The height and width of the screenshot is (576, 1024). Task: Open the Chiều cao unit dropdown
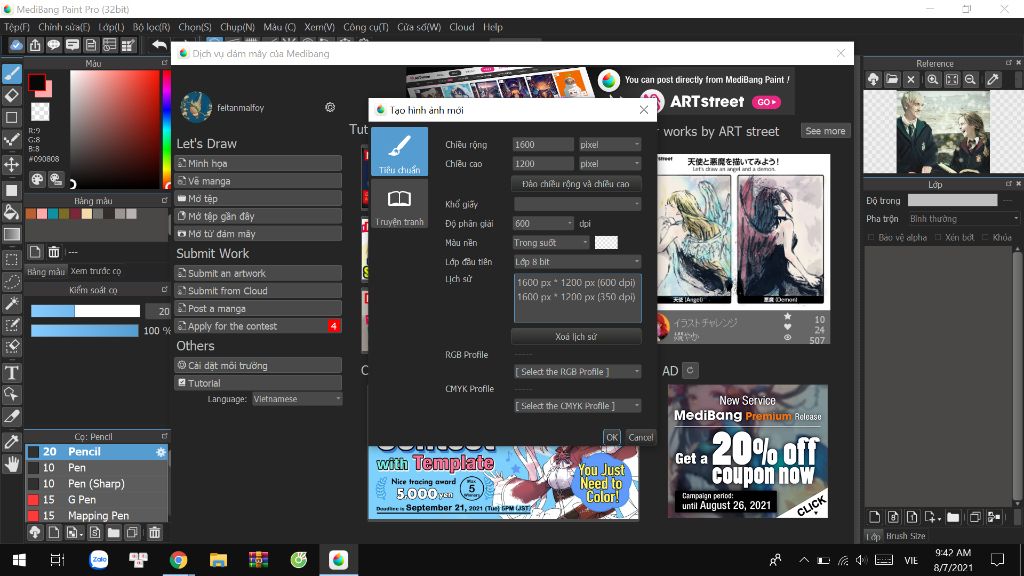pyautogui.click(x=610, y=163)
